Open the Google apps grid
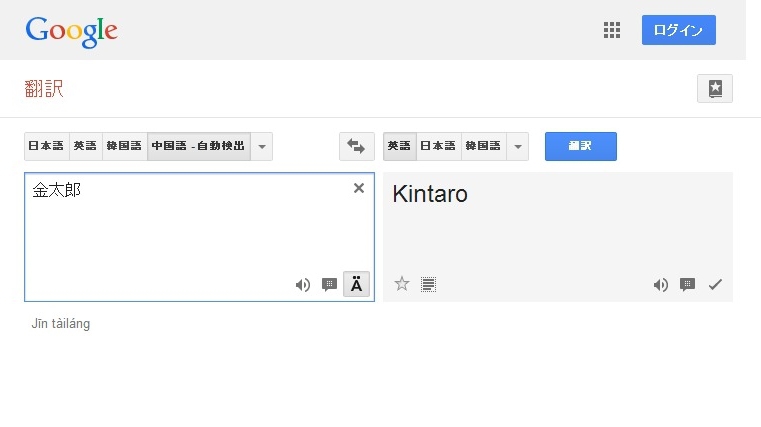This screenshot has height=427, width=761. [x=612, y=30]
